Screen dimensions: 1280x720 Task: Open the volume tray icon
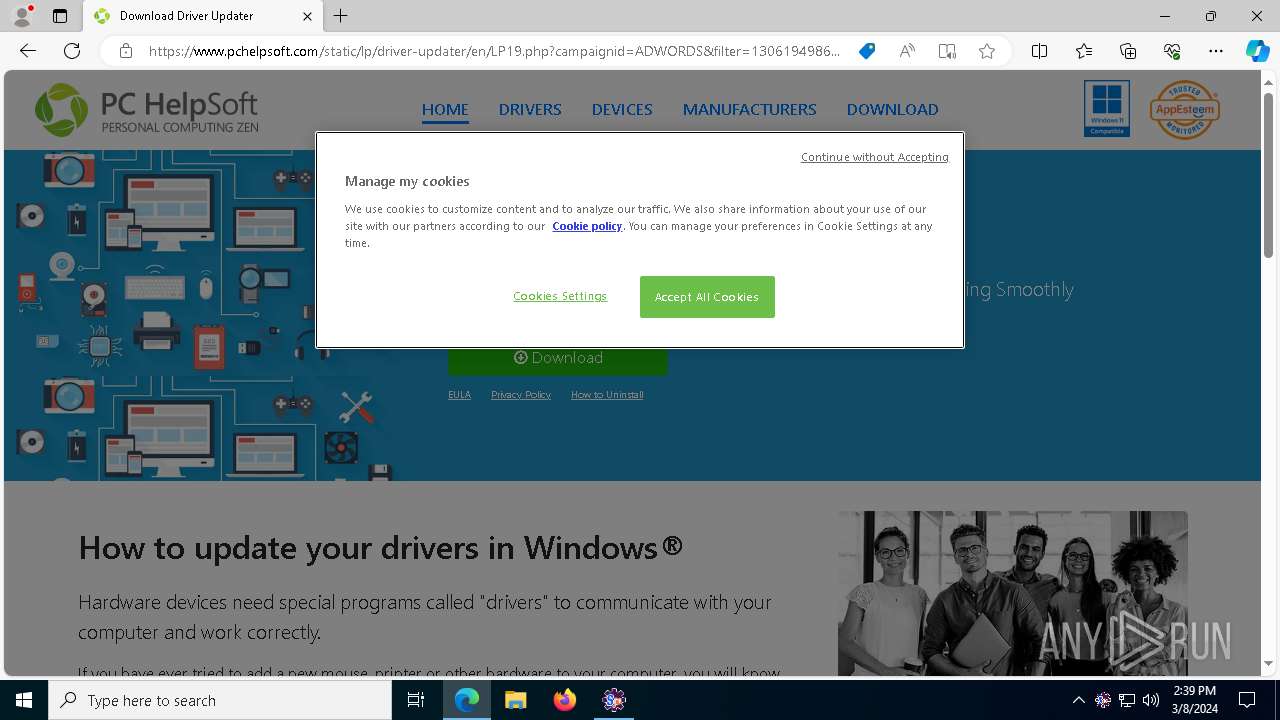click(1151, 700)
